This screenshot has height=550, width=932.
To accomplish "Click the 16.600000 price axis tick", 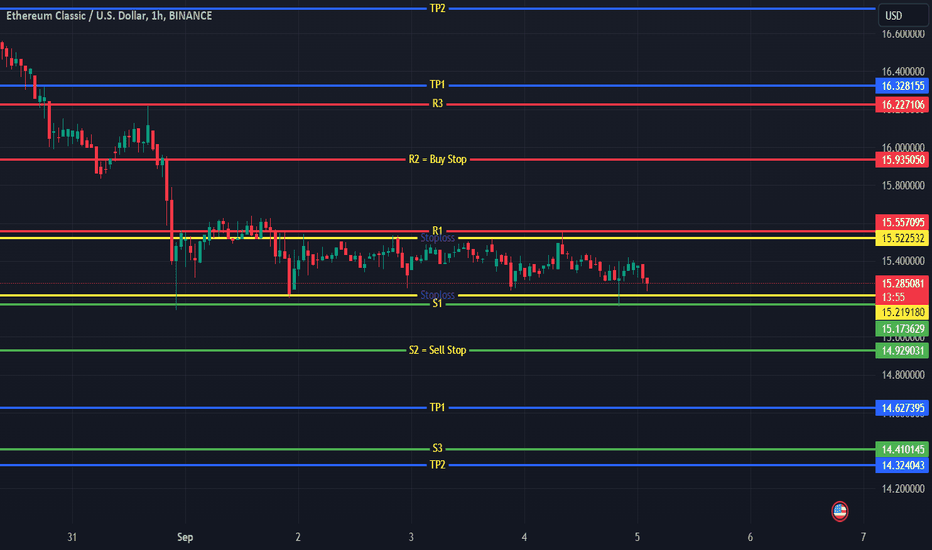I will click(x=902, y=34).
